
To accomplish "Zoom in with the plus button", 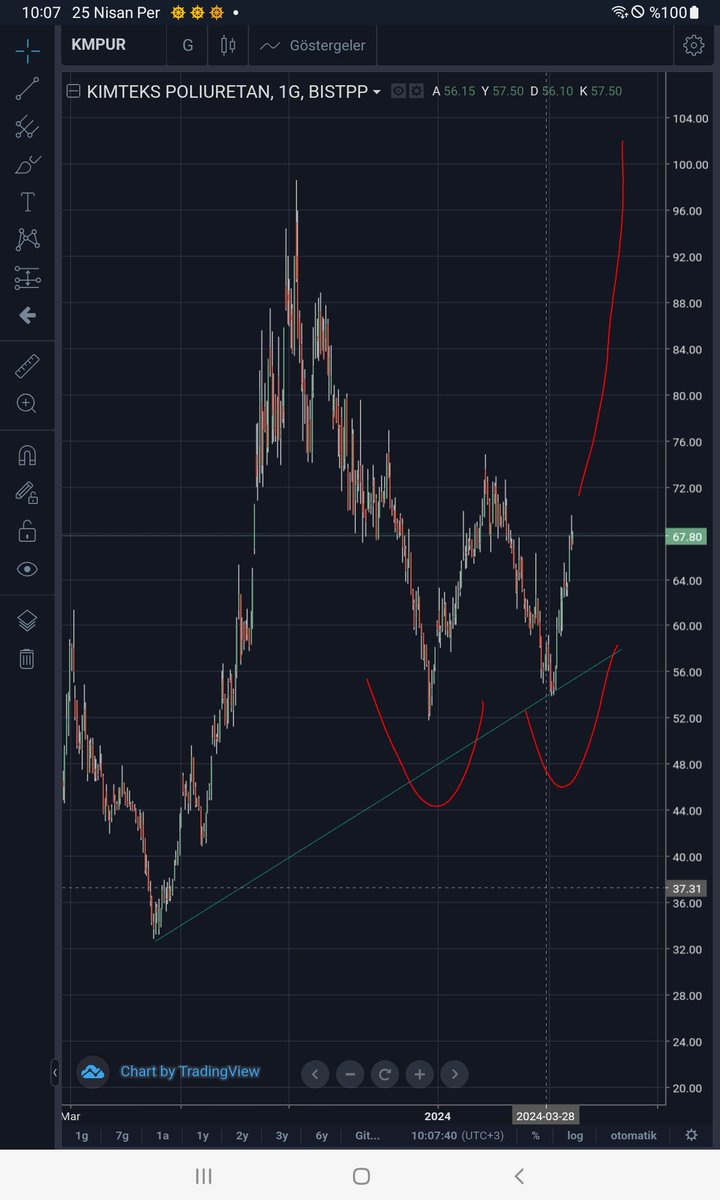I will click(x=420, y=1075).
